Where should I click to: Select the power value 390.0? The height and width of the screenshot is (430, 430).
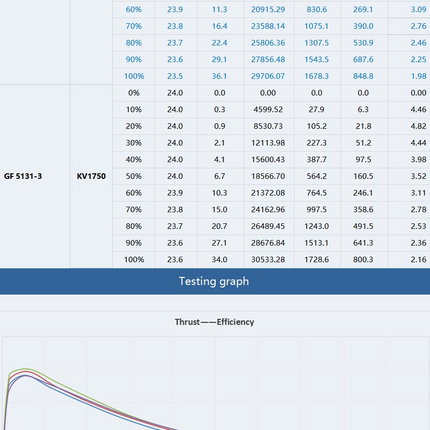[363, 26]
